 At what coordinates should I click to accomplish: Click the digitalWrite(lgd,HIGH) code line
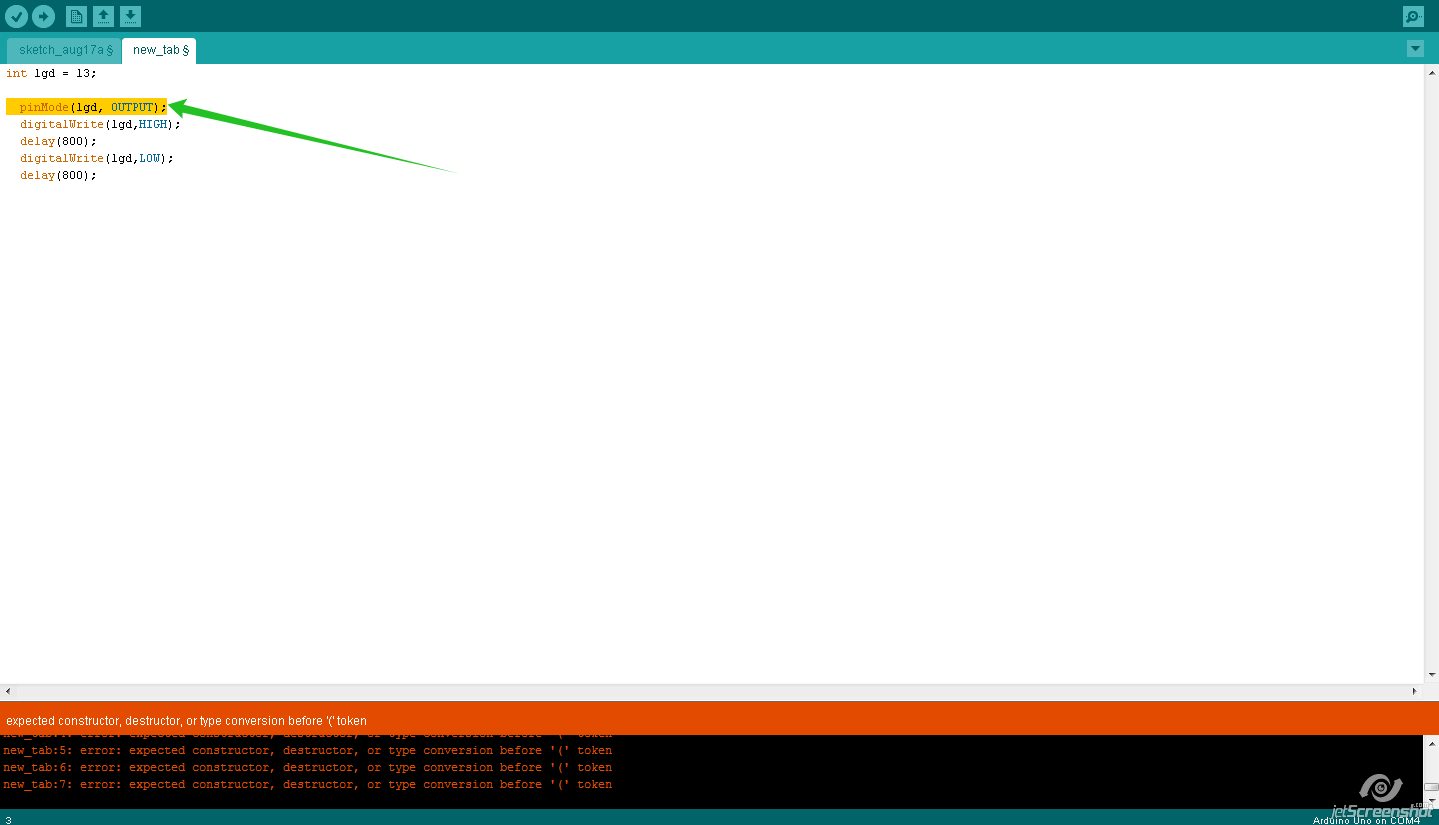coord(100,124)
